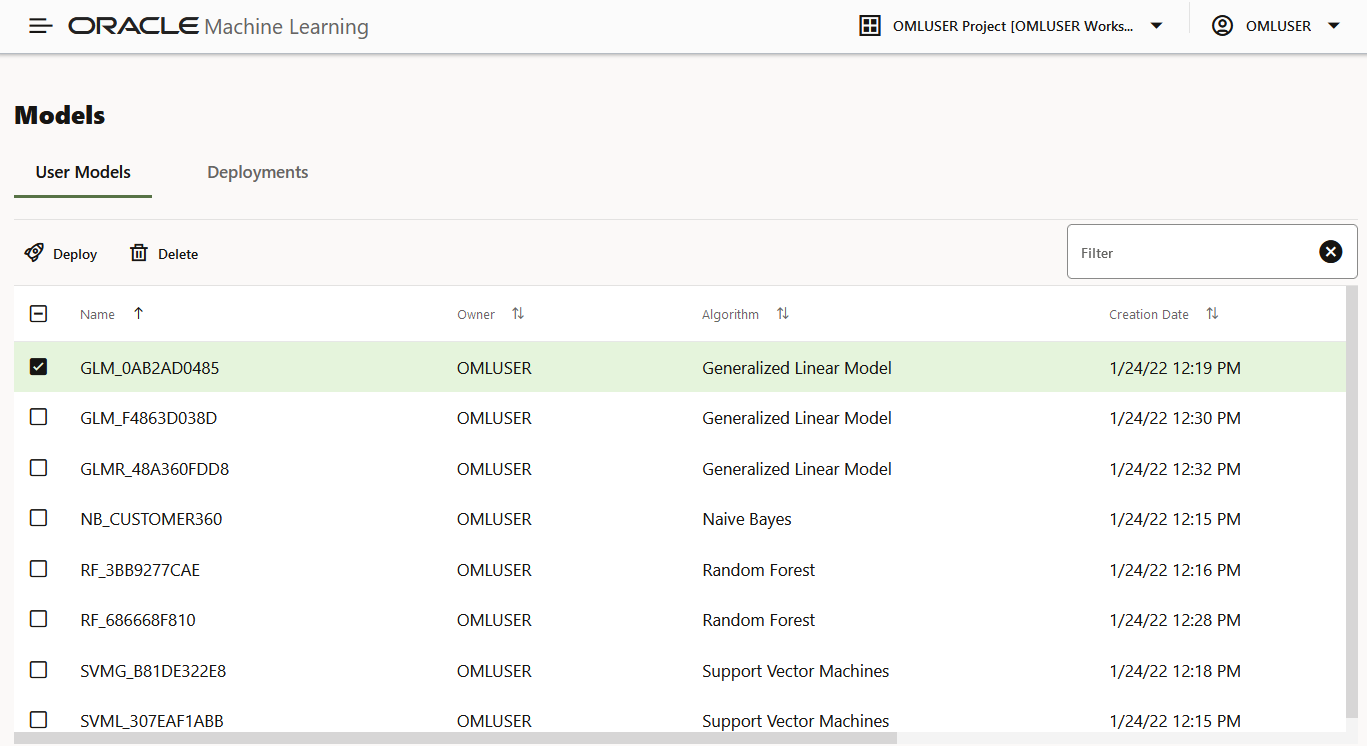This screenshot has height=746, width=1367.
Task: Select model name GLM_0AB2AD0485
Action: pyautogui.click(x=150, y=368)
